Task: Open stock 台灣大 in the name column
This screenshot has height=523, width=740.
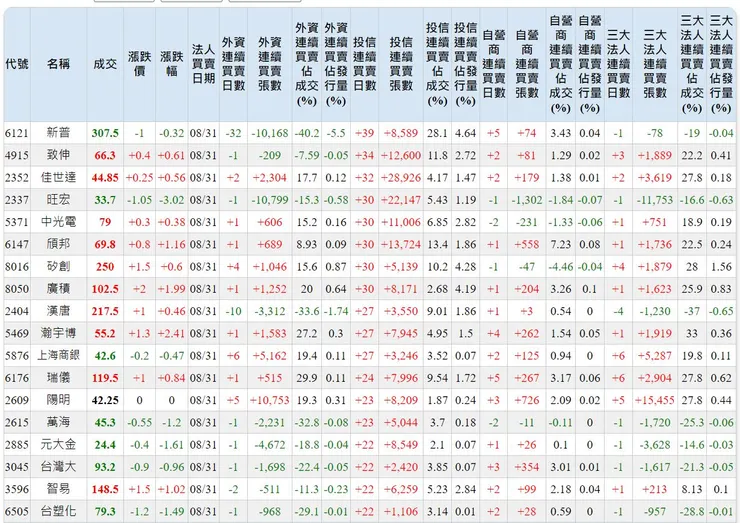Action: pyautogui.click(x=59, y=467)
